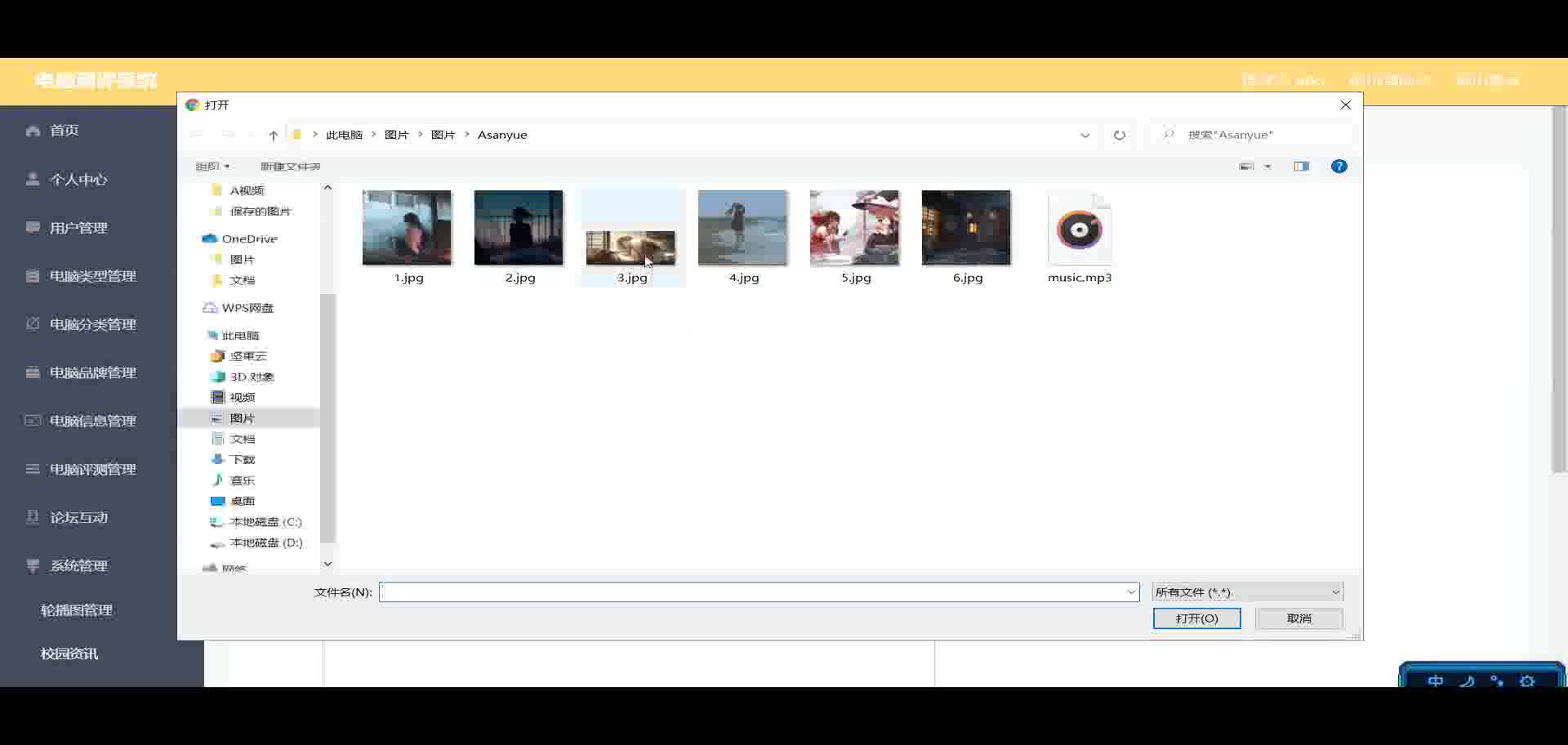1568x745 pixels.
Task: Click the chevron after 此电脑 in address bar
Action: click(373, 135)
